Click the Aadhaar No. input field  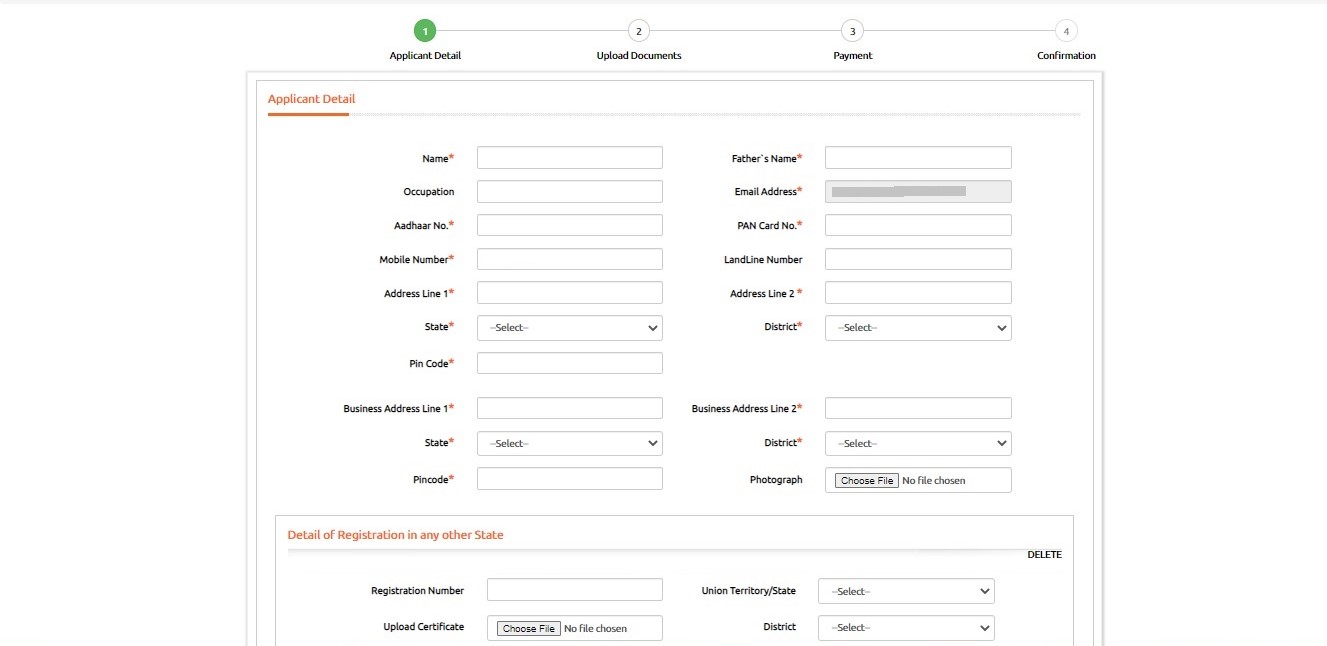pyautogui.click(x=569, y=225)
